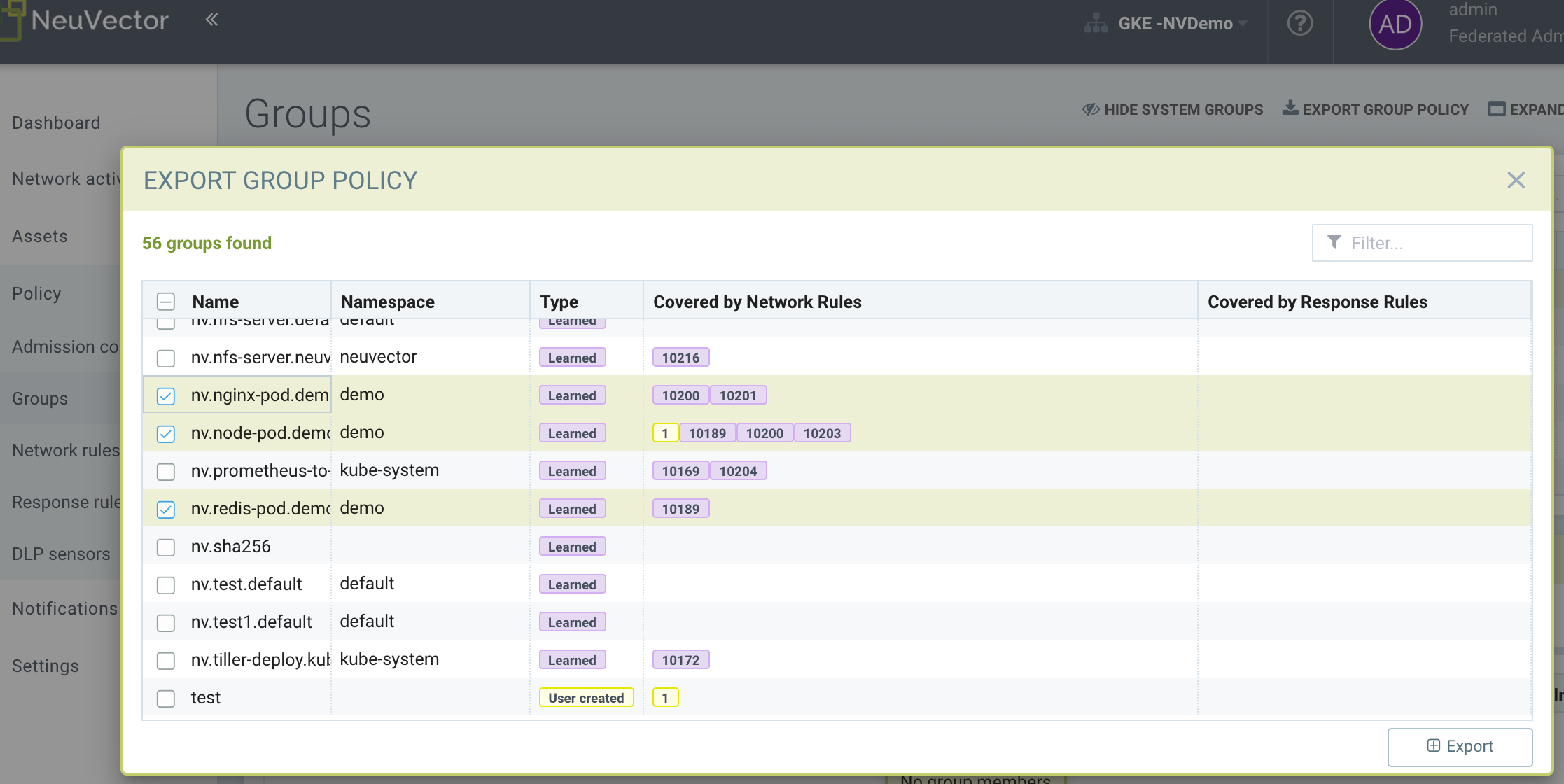
Task: Click network rule tag 10189 on redis row
Action: [x=680, y=508]
